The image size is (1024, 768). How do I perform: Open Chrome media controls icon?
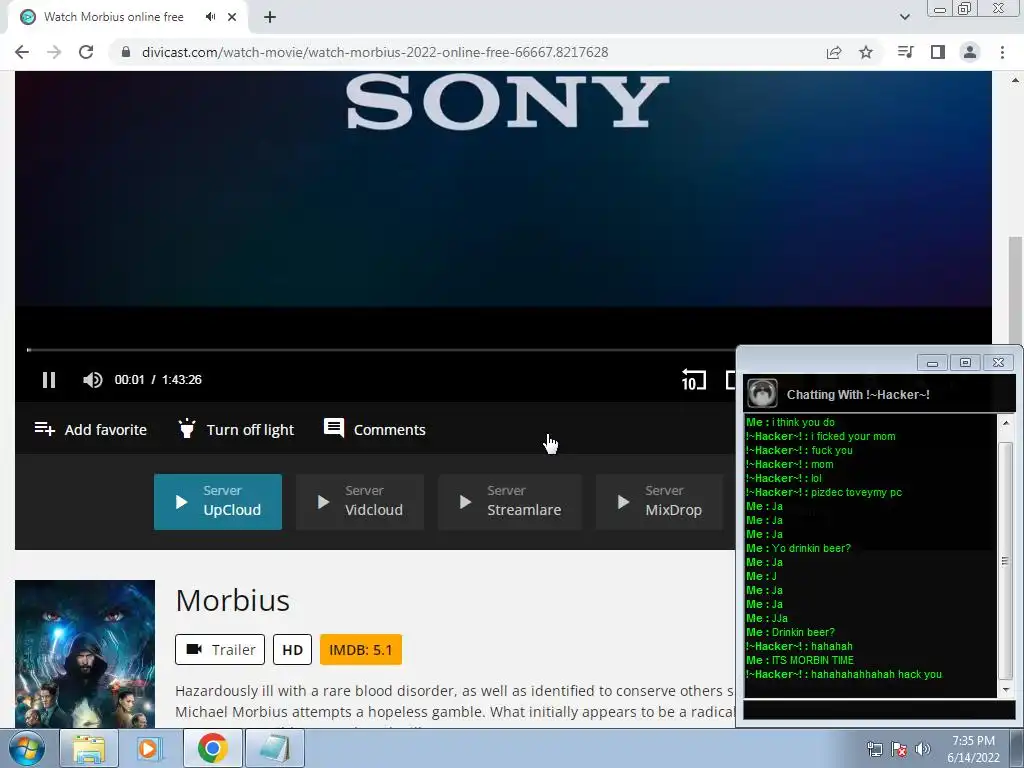pyautogui.click(x=906, y=52)
